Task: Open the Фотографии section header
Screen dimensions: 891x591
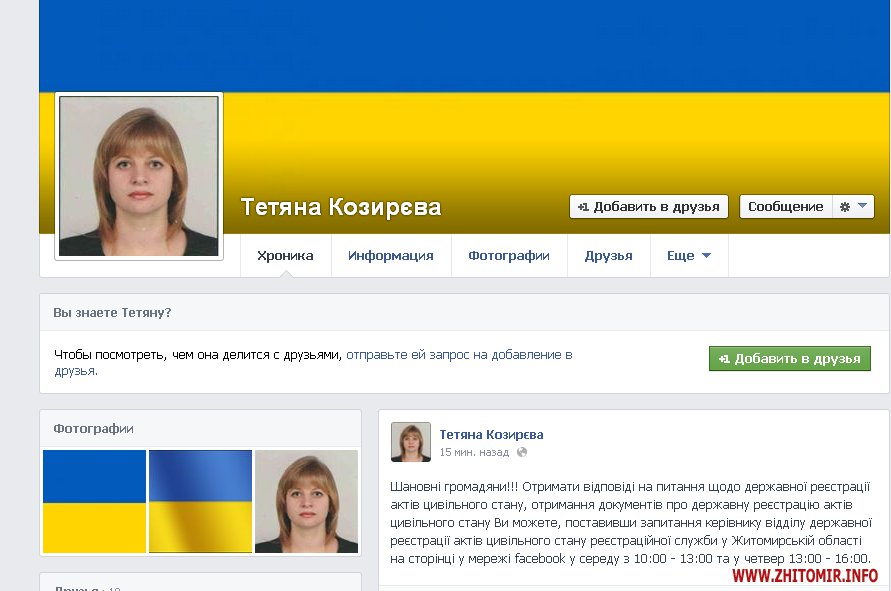Action: 93,429
